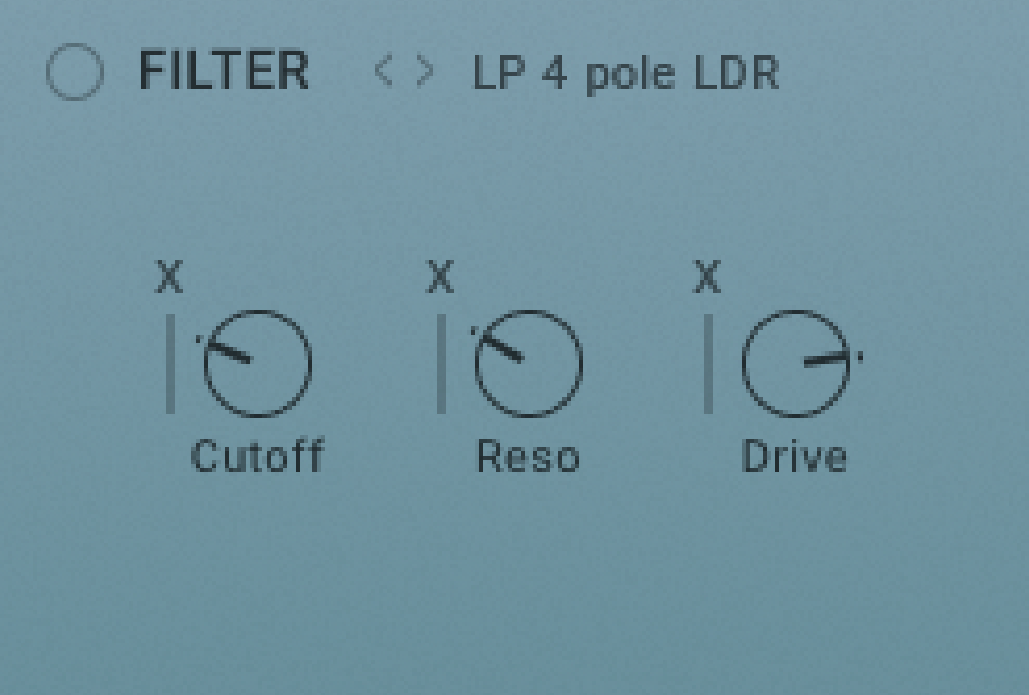Click the rim marker dot on Drive knob
This screenshot has height=695, width=1029.
(x=860, y=357)
